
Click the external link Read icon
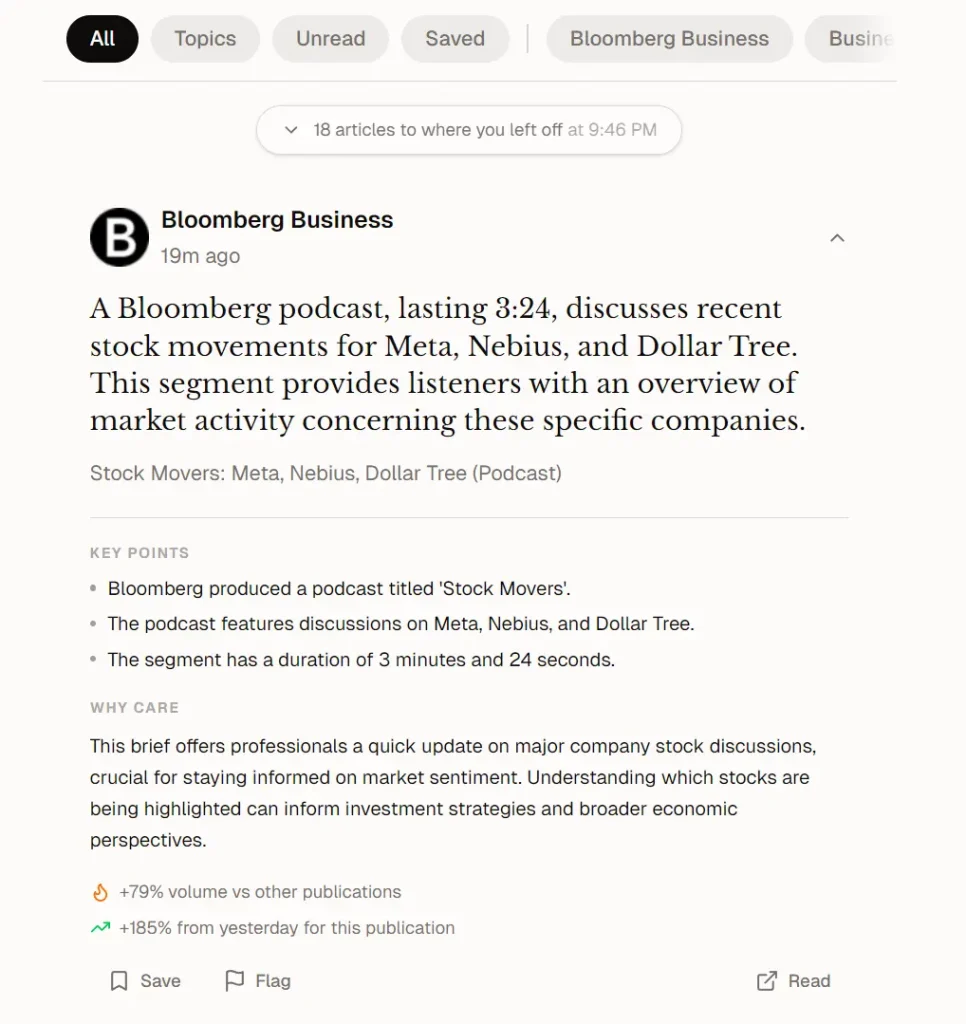767,981
